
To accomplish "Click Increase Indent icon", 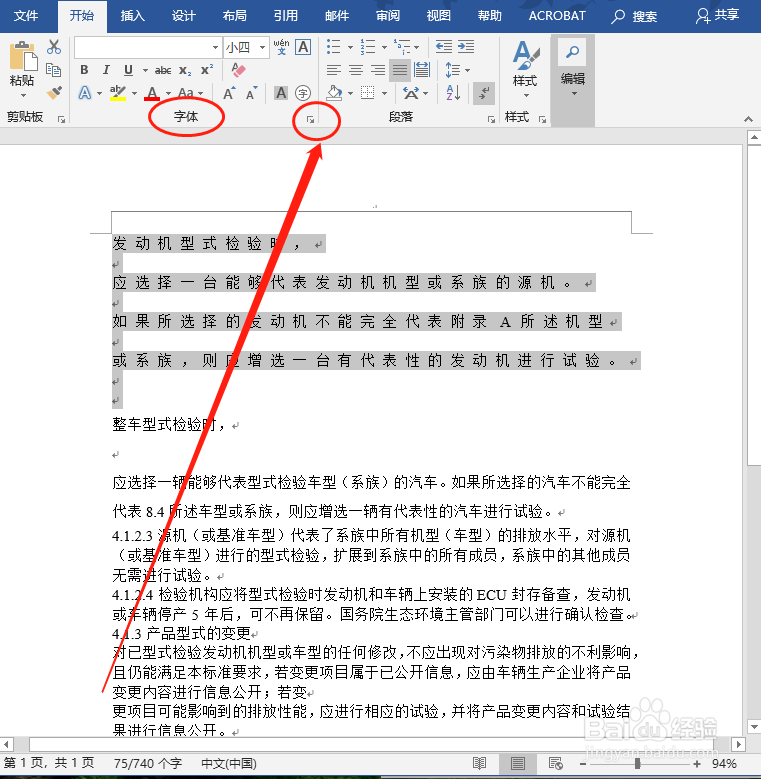I will (x=466, y=47).
